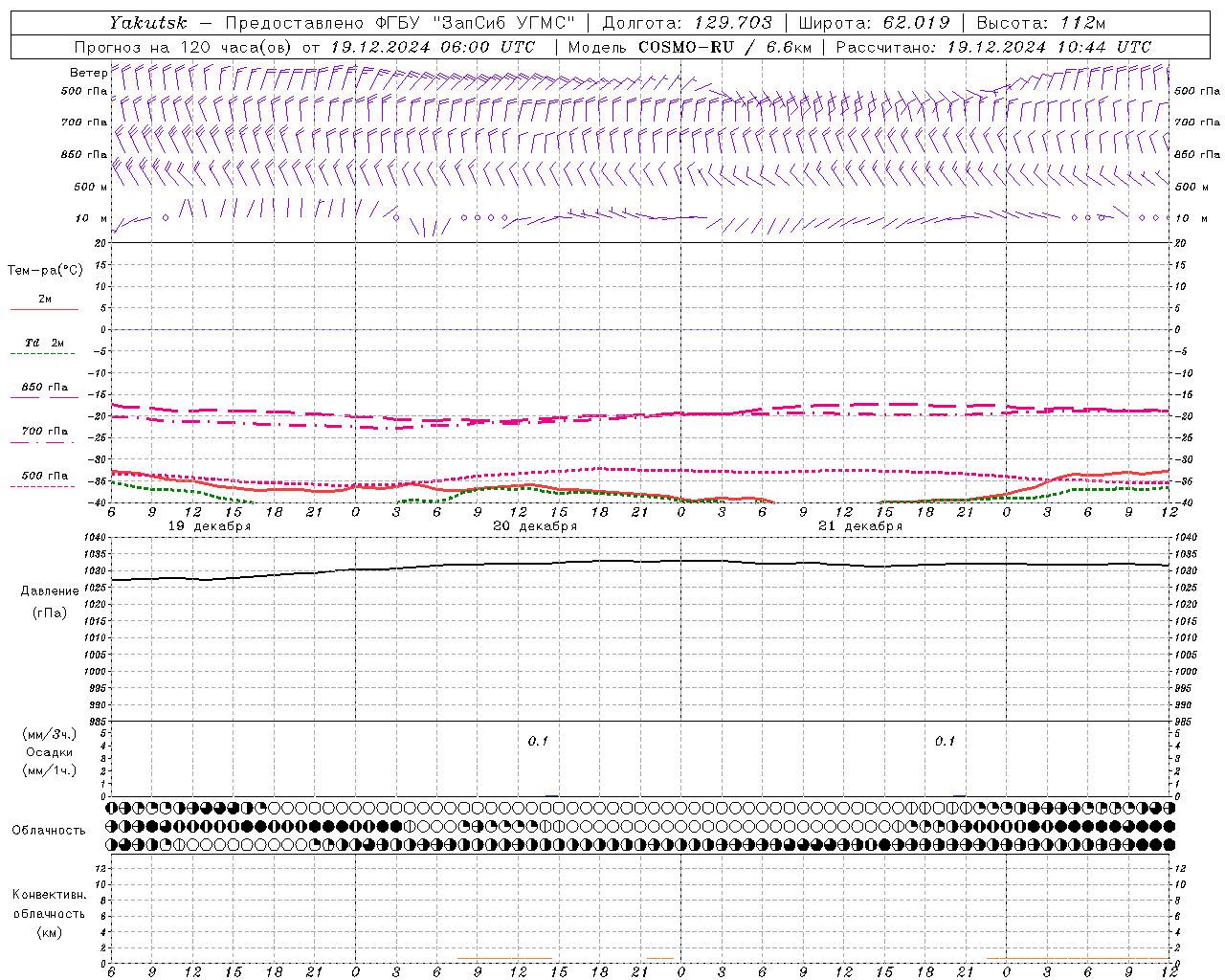Select the 20 декабря date label
This screenshot has height=980, width=1225.
point(535,526)
